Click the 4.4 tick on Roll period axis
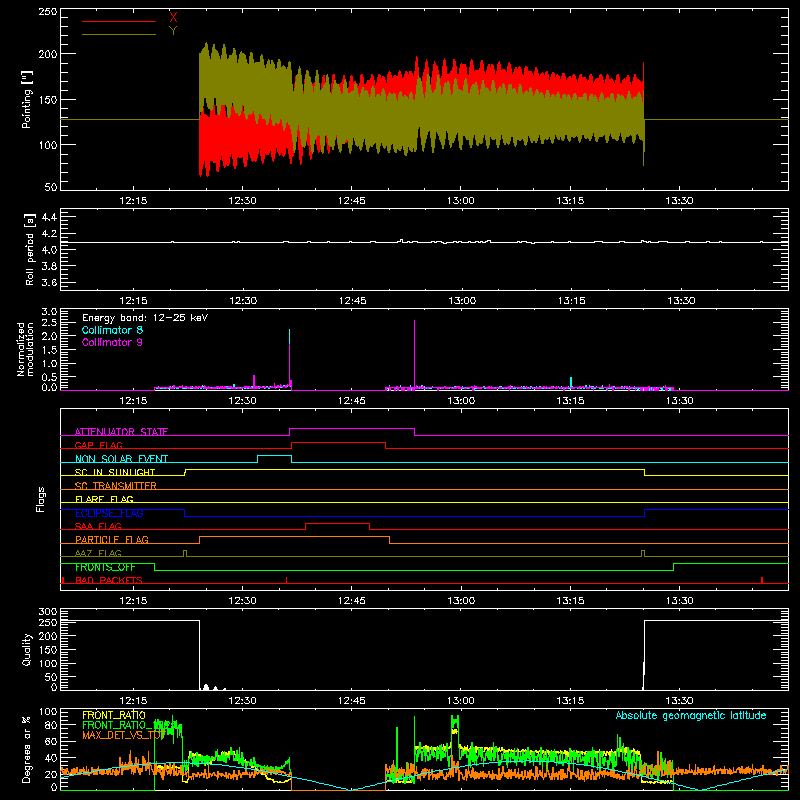The height and width of the screenshot is (800, 800). click(49, 217)
